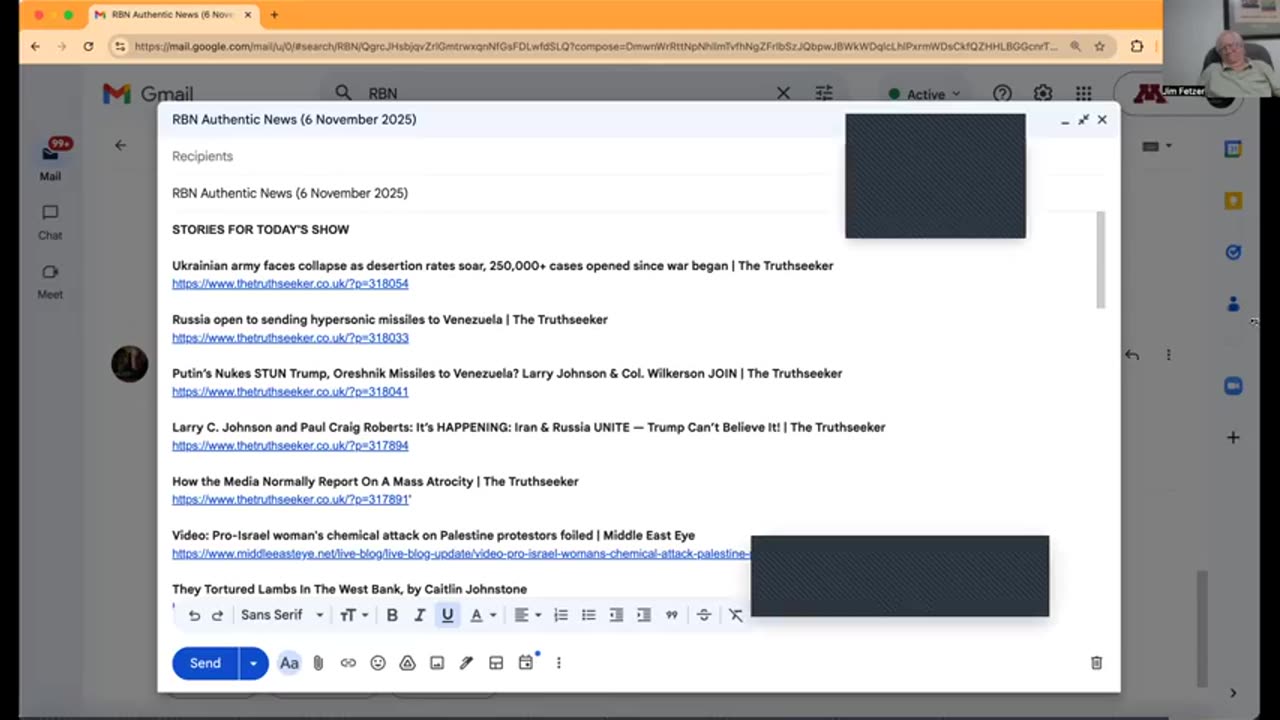This screenshot has width=1280, height=720.
Task: Open the Sans Serif font dropdown
Action: (x=282, y=615)
